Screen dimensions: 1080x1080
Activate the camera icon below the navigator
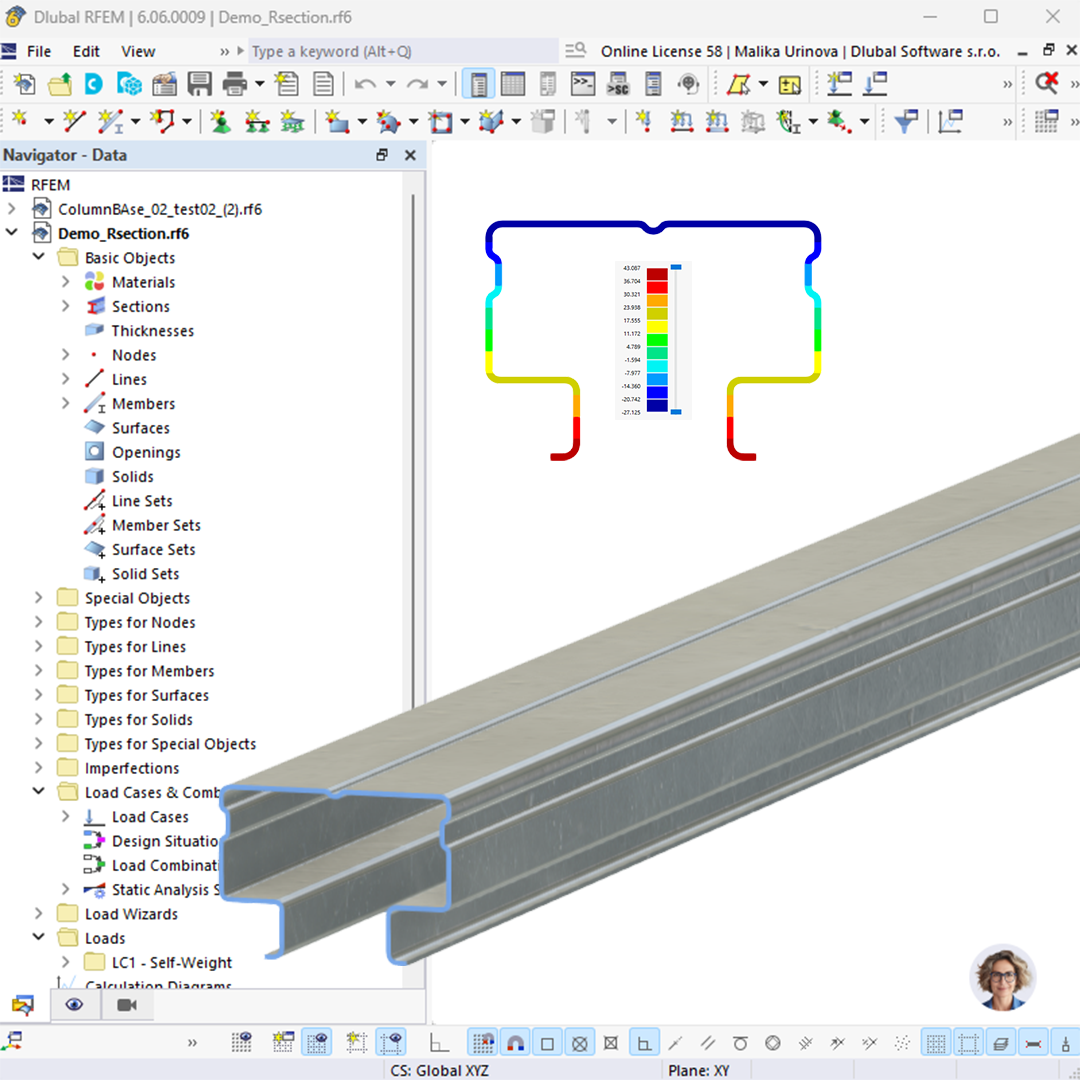point(126,1004)
